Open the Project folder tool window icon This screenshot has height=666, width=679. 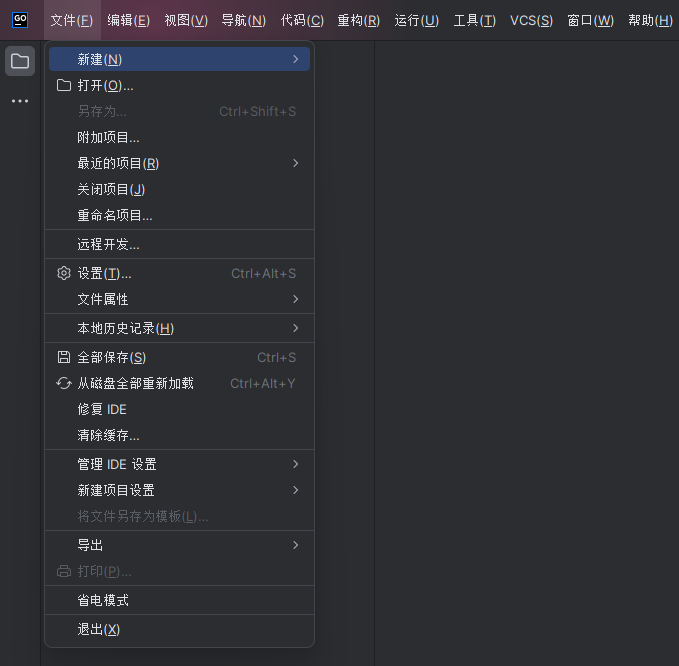click(x=20, y=61)
